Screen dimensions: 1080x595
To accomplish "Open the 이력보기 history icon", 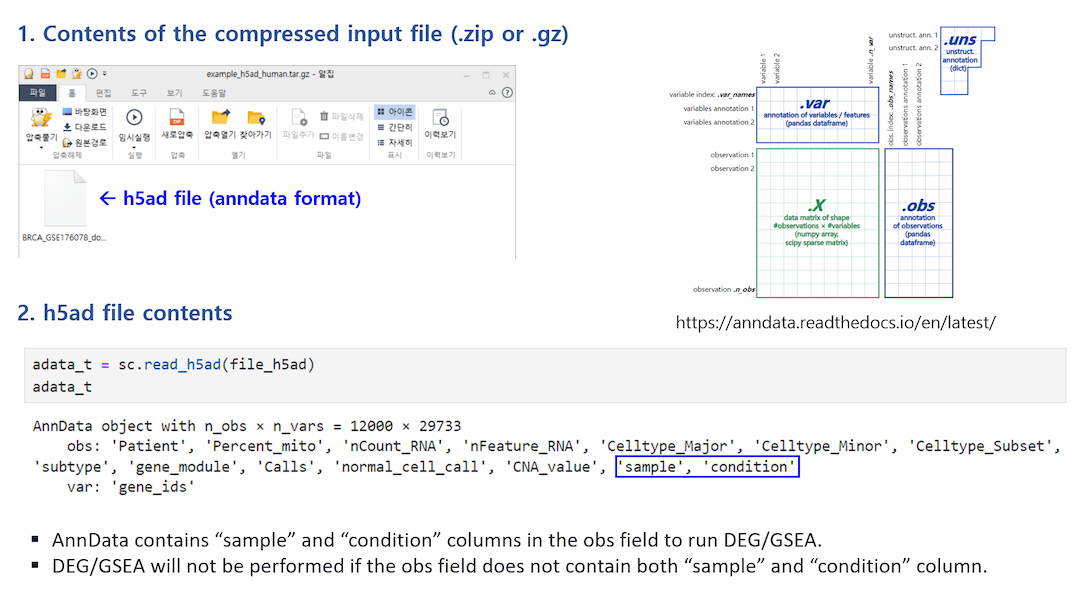I will click(x=440, y=118).
